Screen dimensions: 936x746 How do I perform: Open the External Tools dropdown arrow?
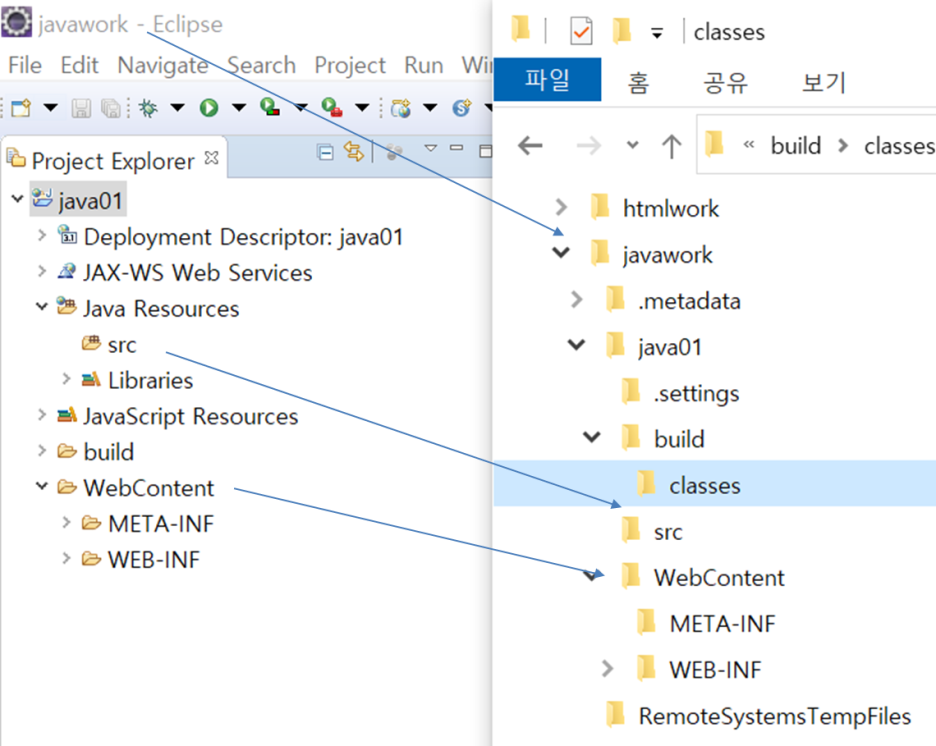tap(362, 108)
